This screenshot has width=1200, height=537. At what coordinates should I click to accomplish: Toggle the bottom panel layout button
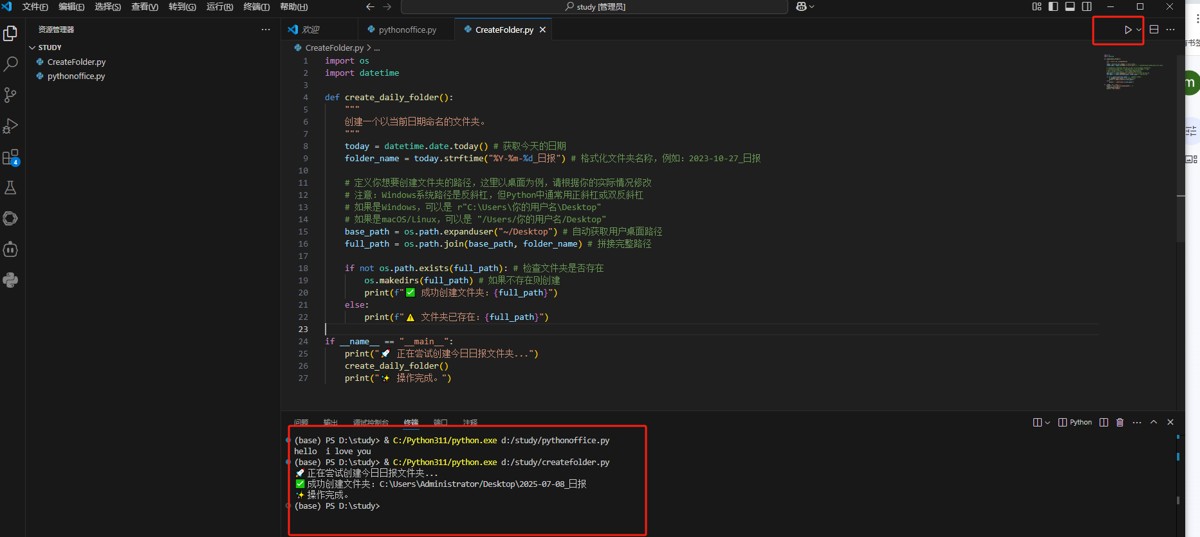pyautogui.click(x=1069, y=7)
